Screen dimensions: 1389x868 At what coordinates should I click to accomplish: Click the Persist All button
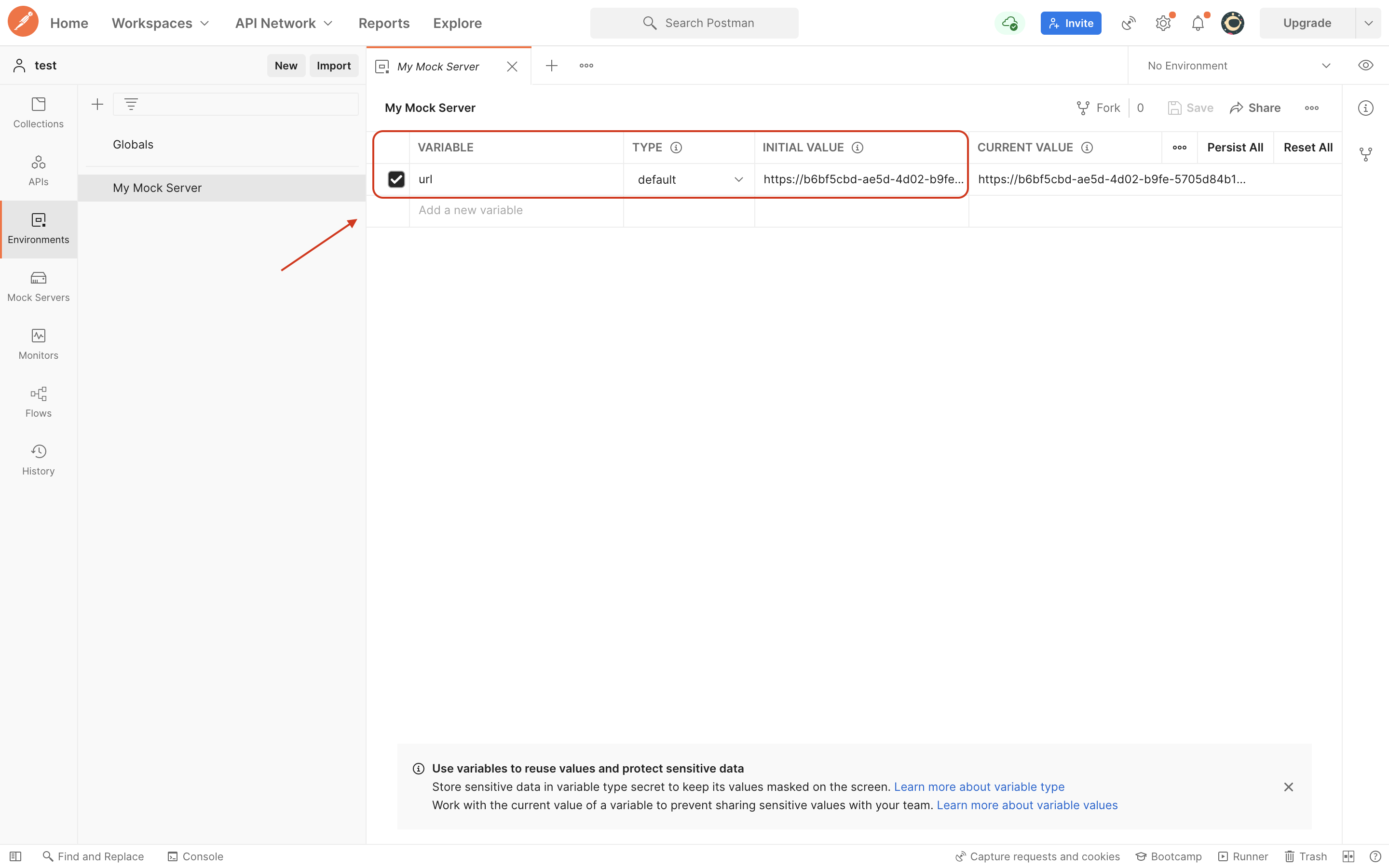[1235, 148]
